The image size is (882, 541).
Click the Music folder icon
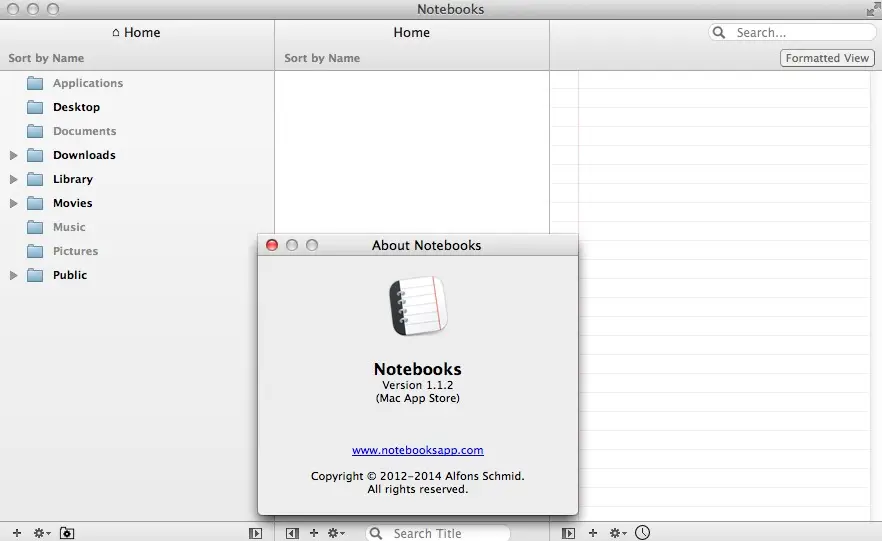[x=35, y=227]
